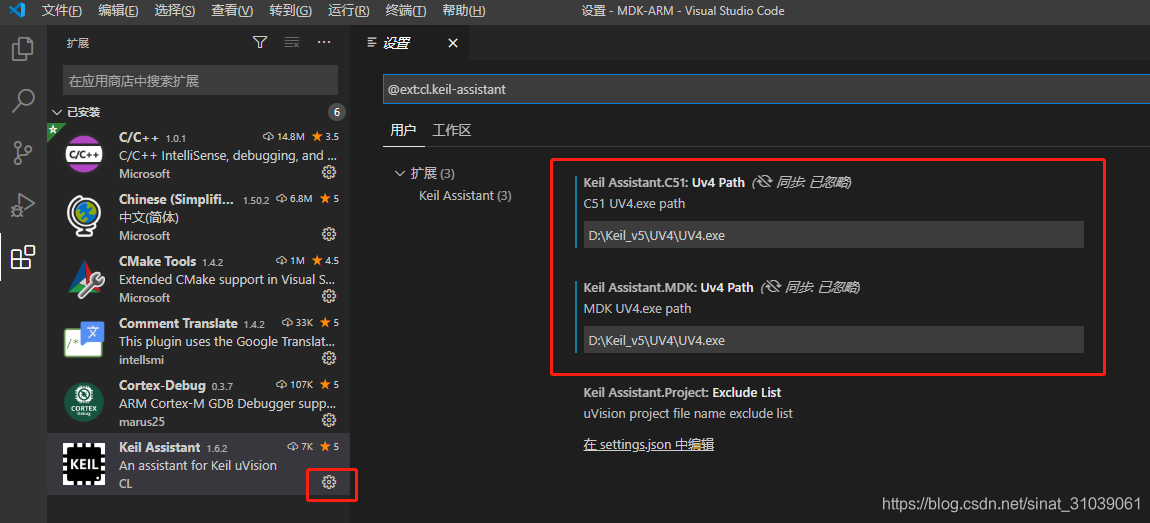Open manage gear for CMake Tools

coord(329,296)
